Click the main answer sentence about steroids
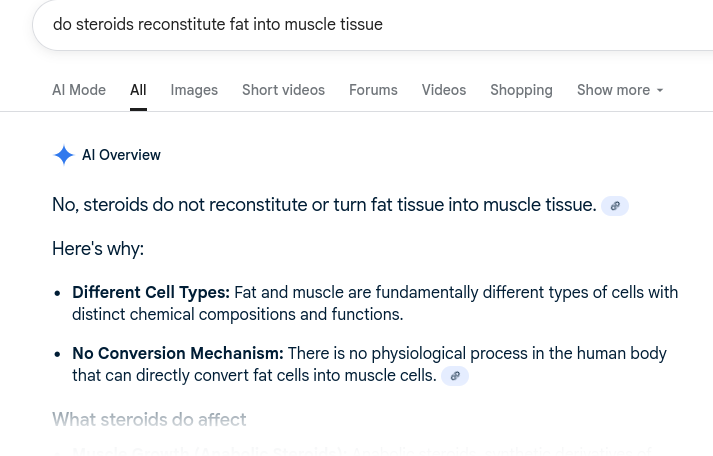 (x=324, y=205)
